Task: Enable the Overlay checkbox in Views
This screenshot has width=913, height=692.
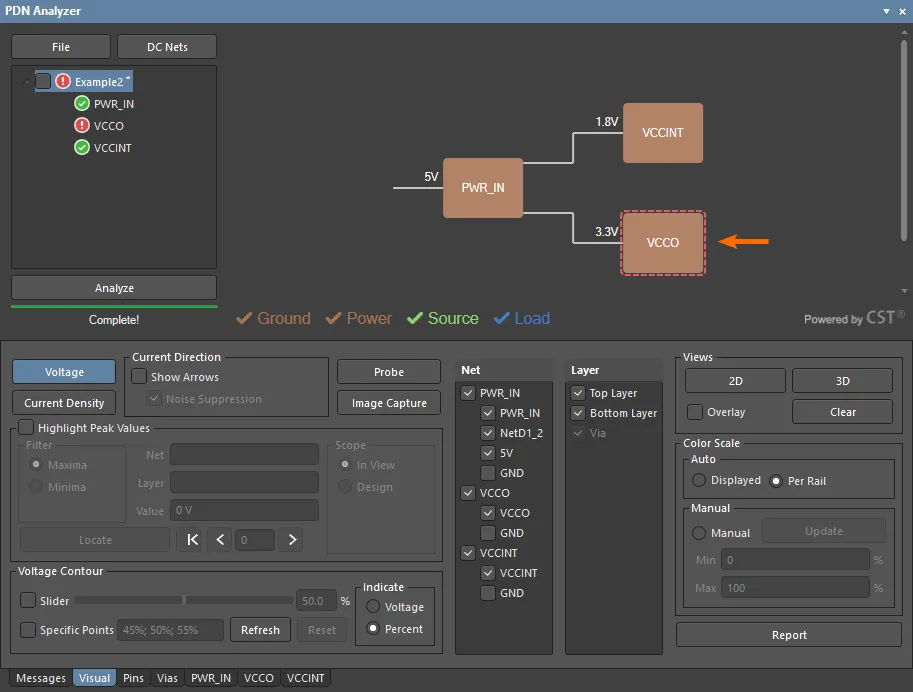Action: [694, 412]
